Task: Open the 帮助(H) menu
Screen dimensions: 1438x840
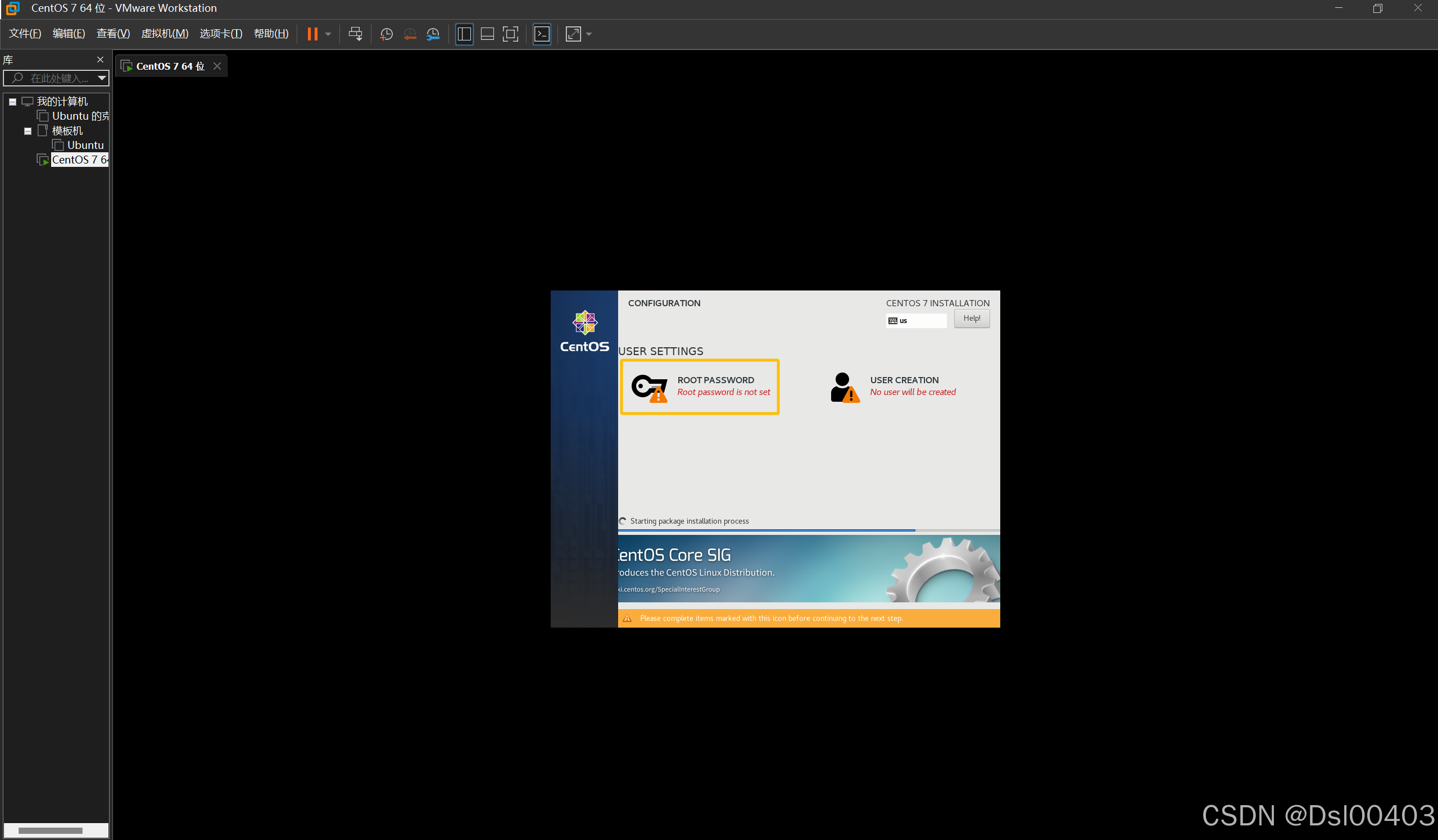Action: (x=271, y=34)
